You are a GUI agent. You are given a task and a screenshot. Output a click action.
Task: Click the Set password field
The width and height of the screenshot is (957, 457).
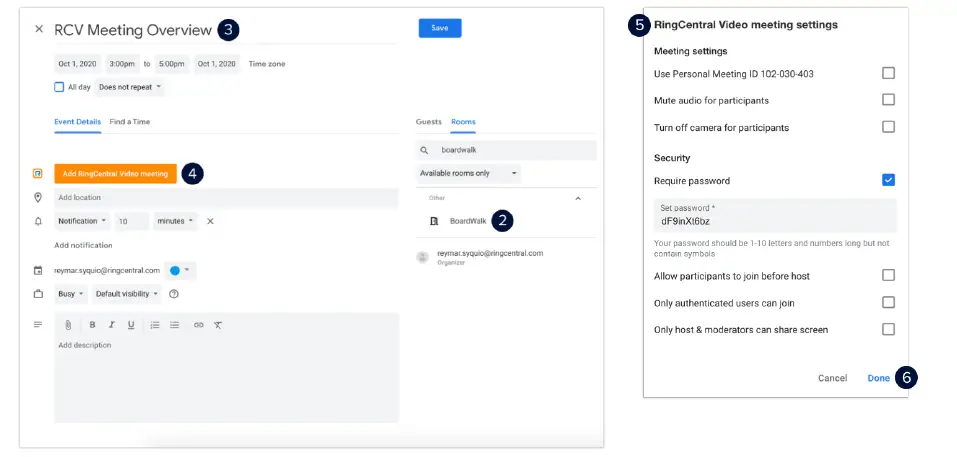pos(775,215)
